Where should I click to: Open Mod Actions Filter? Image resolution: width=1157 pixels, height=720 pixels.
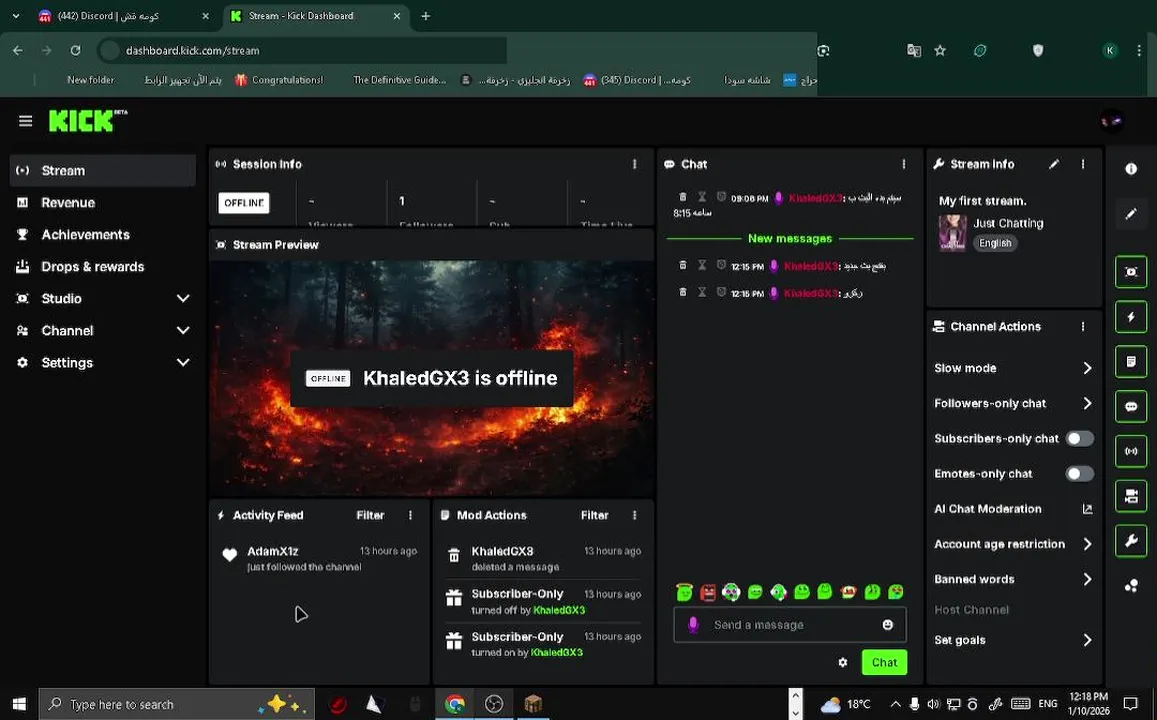pyautogui.click(x=594, y=516)
